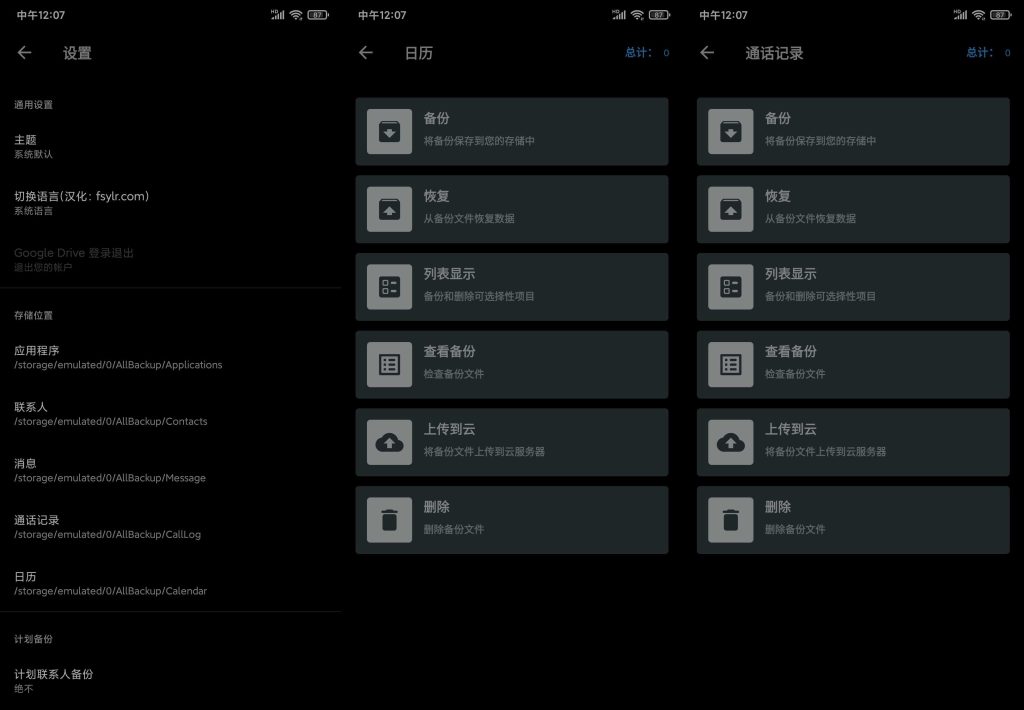1024x710 pixels.
Task: Open the list view icon under Calendar
Action: point(390,286)
